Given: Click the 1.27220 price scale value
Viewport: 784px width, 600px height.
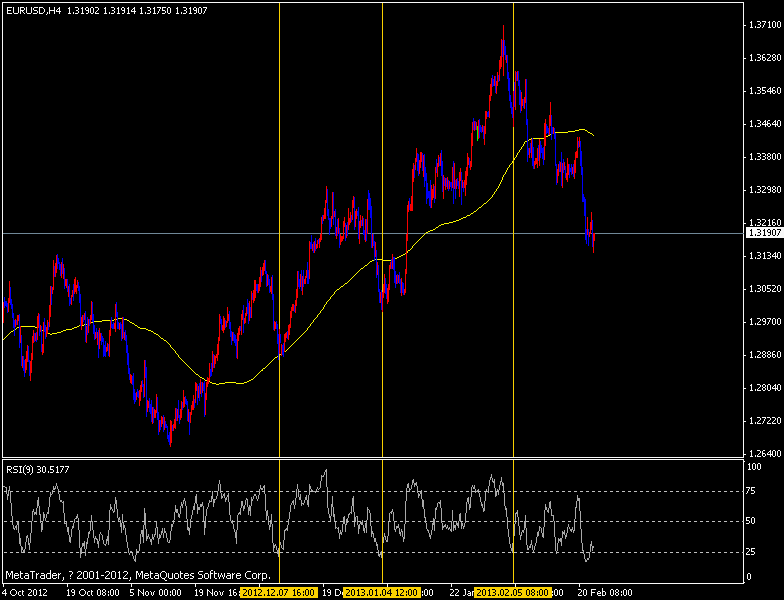Looking at the screenshot, I should tap(764, 420).
